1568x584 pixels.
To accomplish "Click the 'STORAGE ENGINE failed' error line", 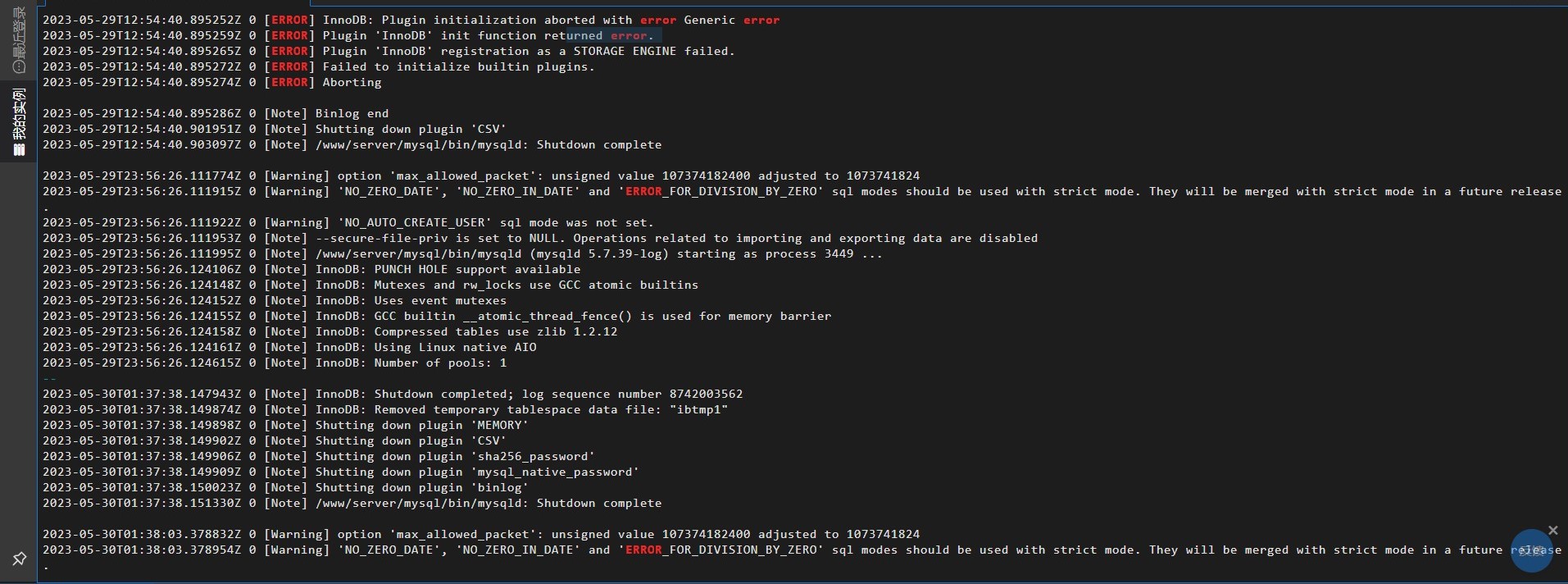I will point(389,51).
